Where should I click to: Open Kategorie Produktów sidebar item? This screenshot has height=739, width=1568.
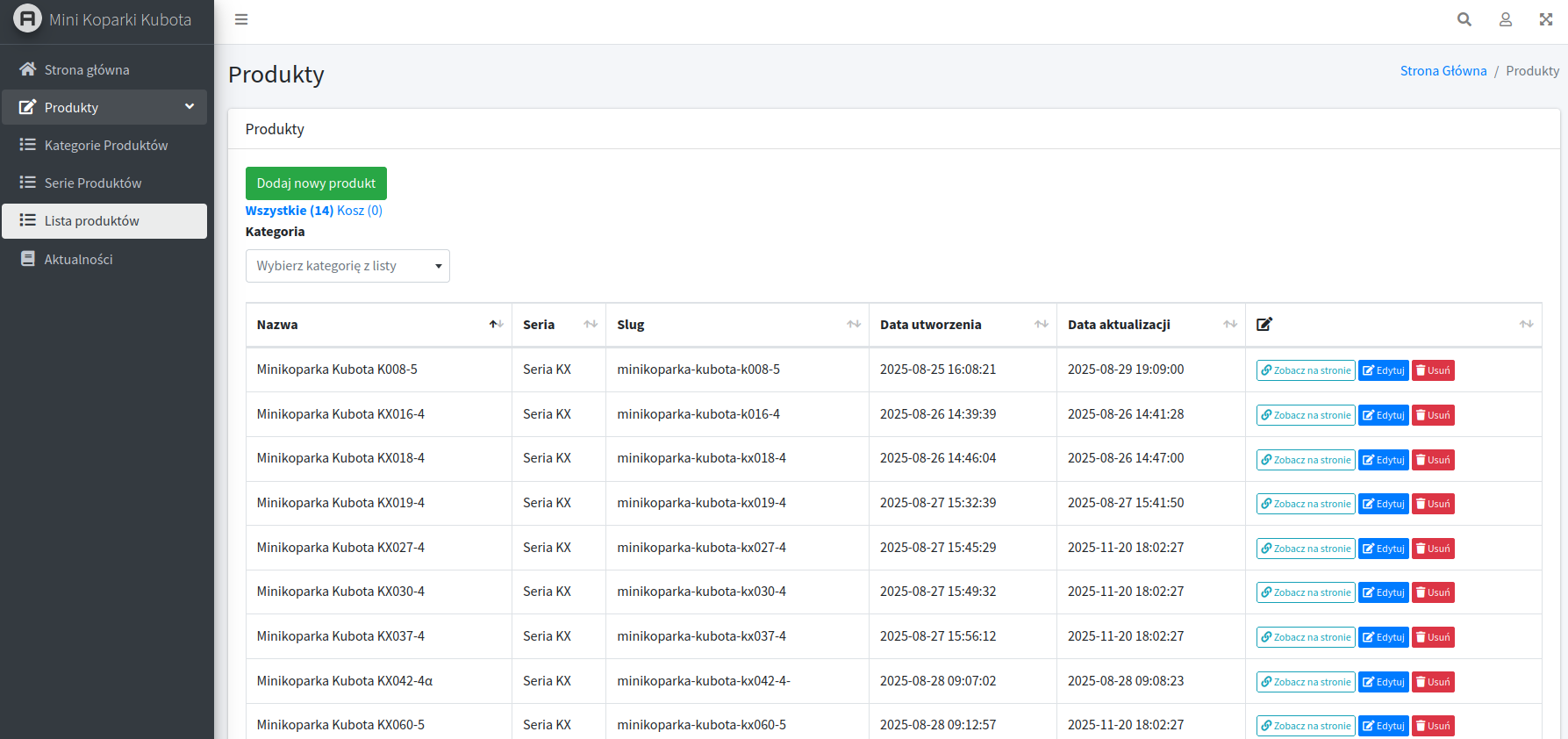104,145
